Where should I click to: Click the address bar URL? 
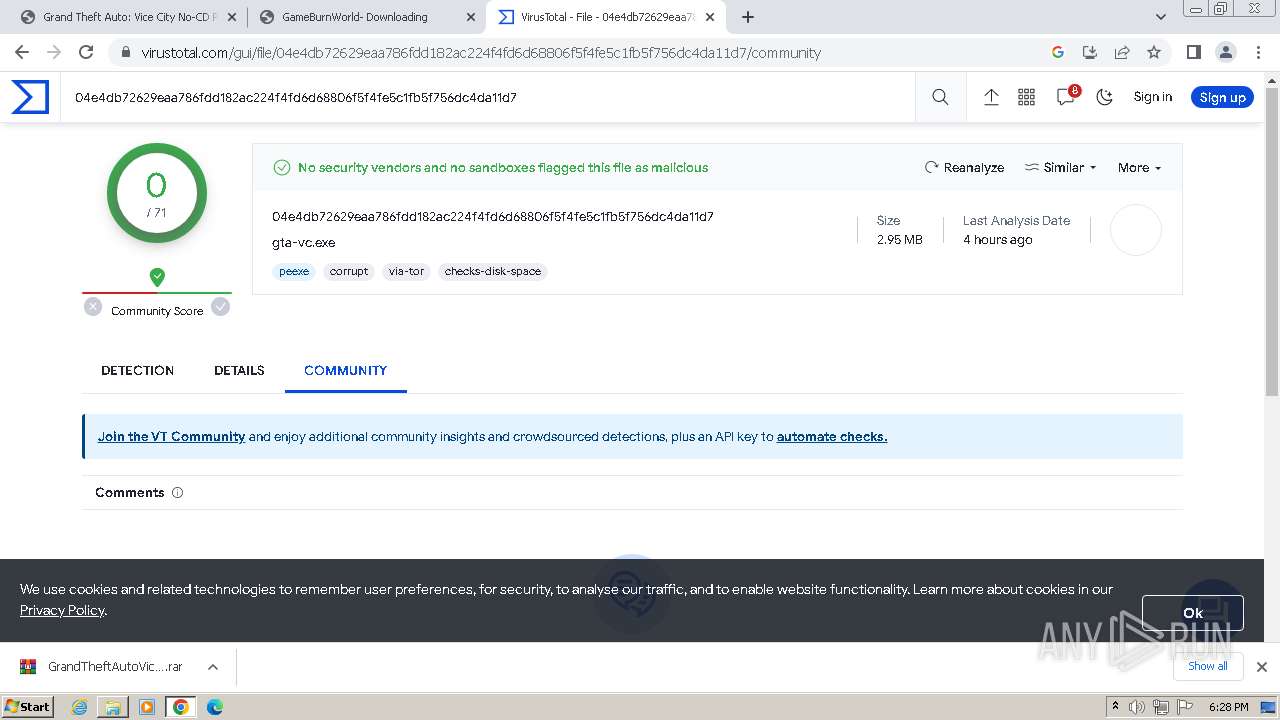pos(481,53)
